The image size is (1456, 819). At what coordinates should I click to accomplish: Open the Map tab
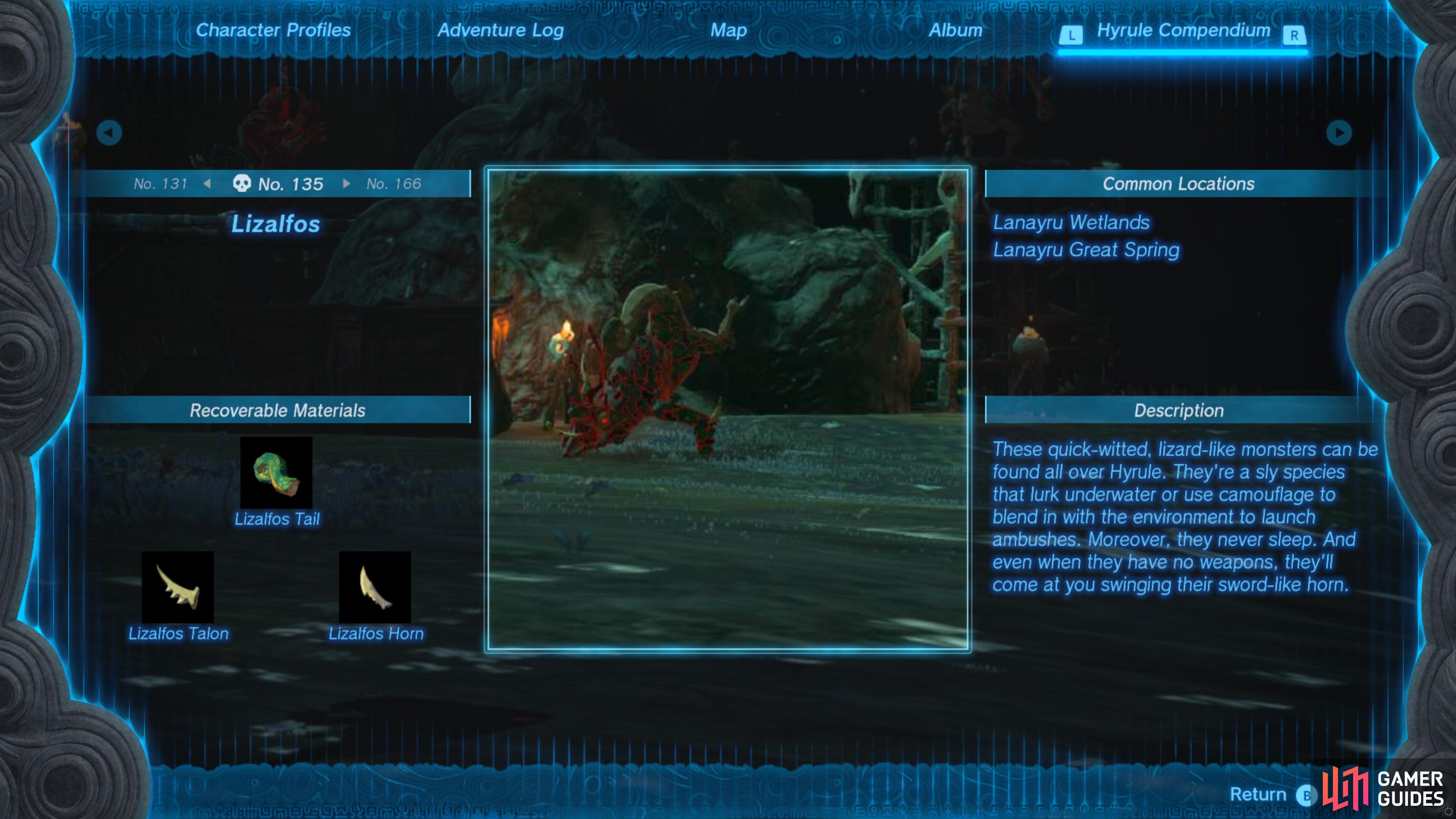click(728, 30)
